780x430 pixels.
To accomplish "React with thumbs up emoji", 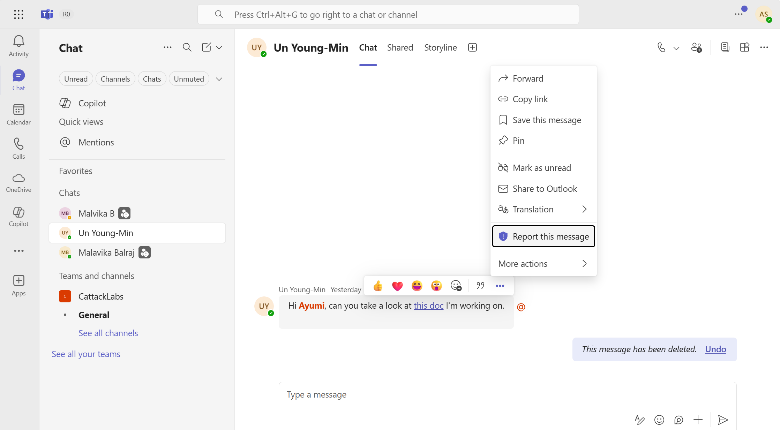I will coord(378,286).
